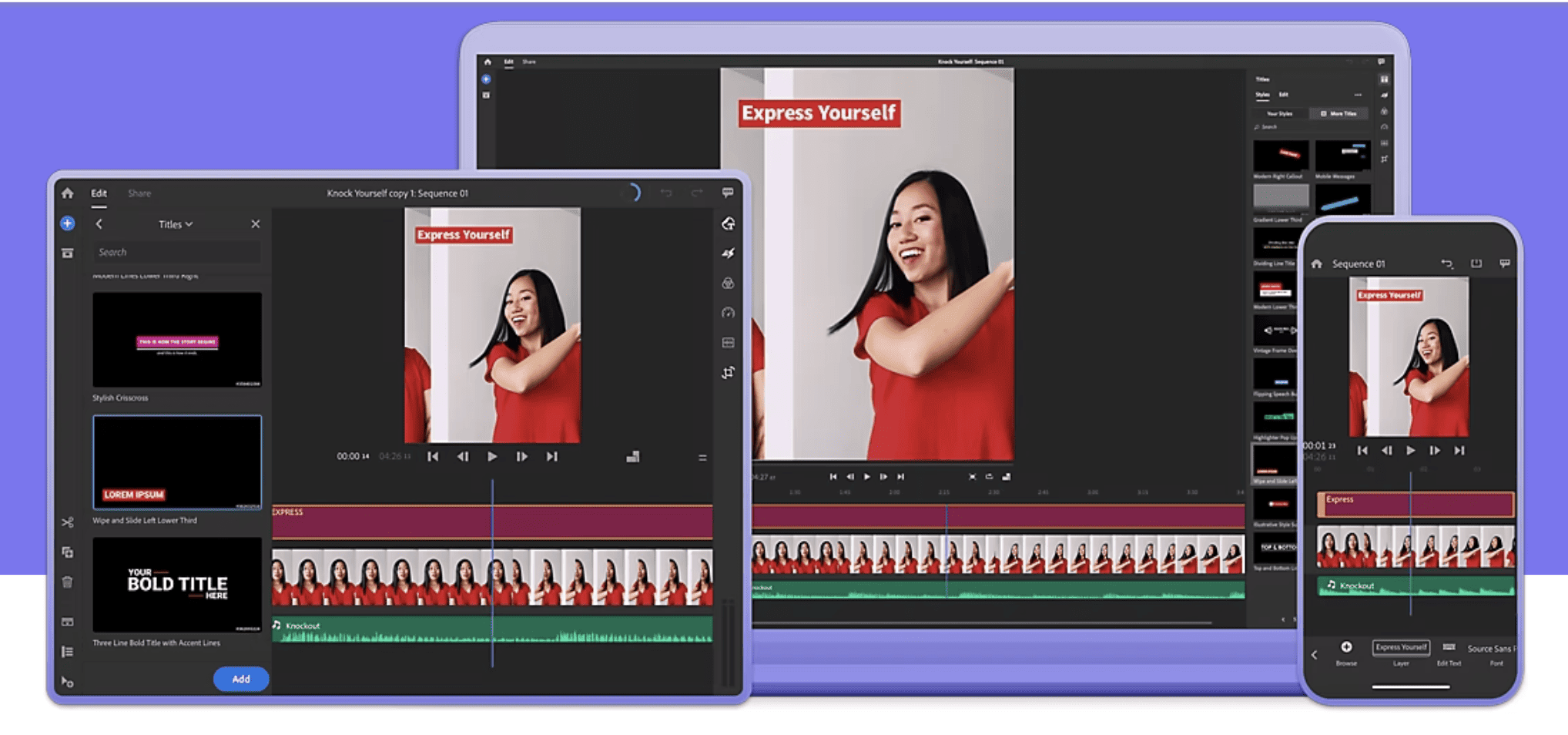The width and height of the screenshot is (1568, 735).
Task: Click the Search field in Titles panel
Action: point(176,252)
